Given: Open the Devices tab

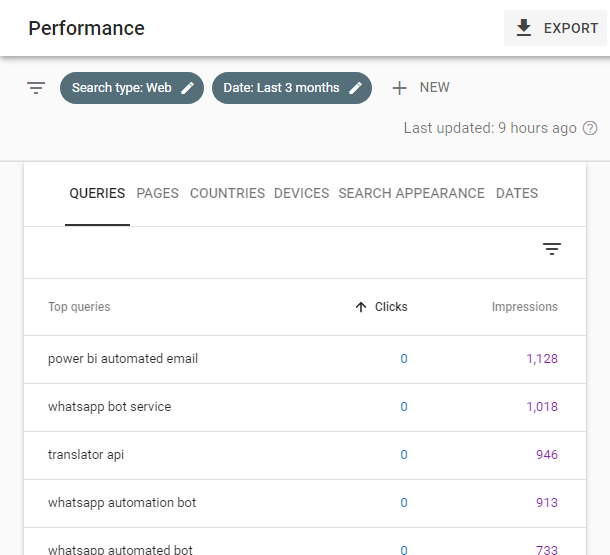Looking at the screenshot, I should tap(301, 193).
